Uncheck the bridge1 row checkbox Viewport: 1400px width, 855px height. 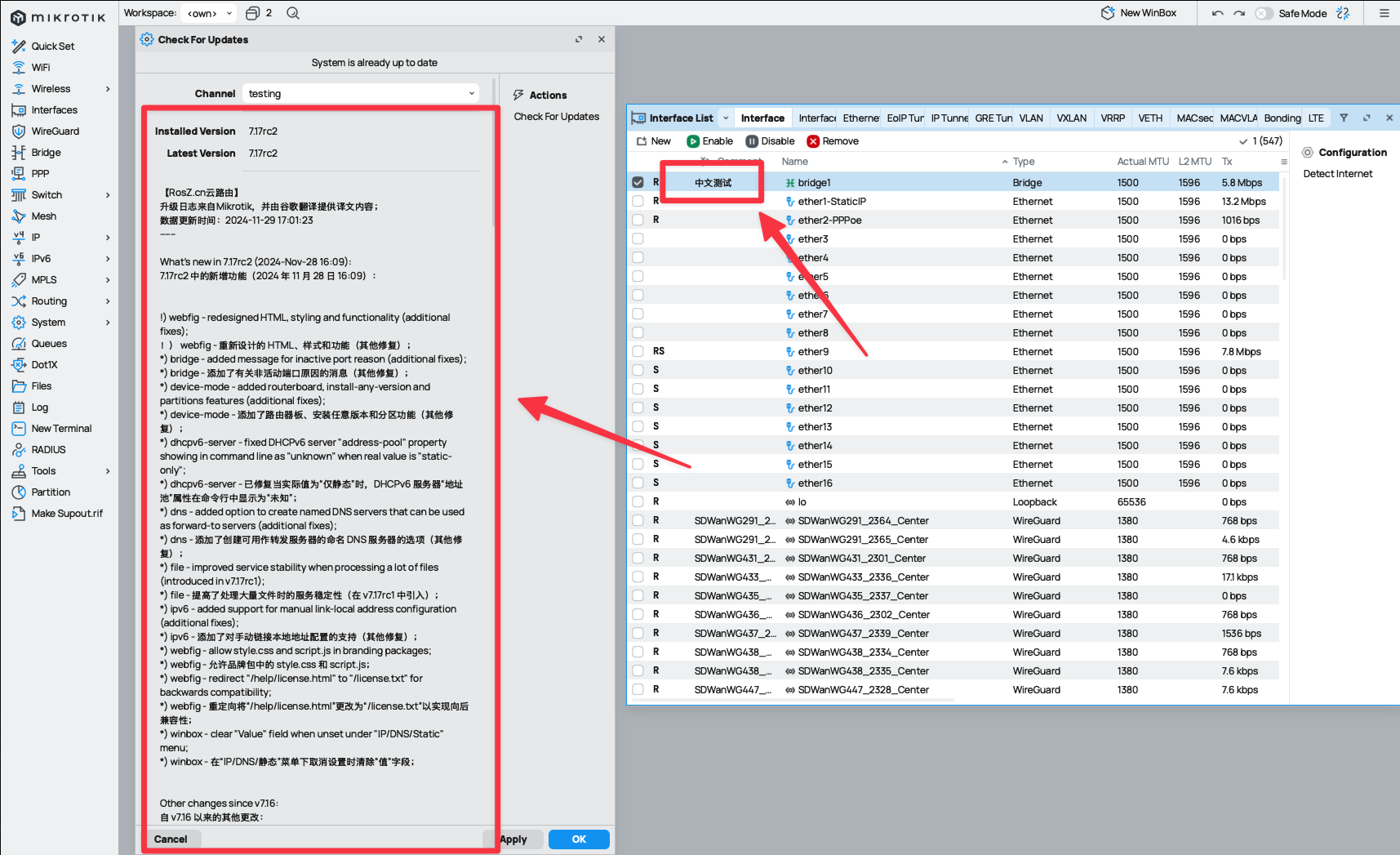tap(638, 182)
